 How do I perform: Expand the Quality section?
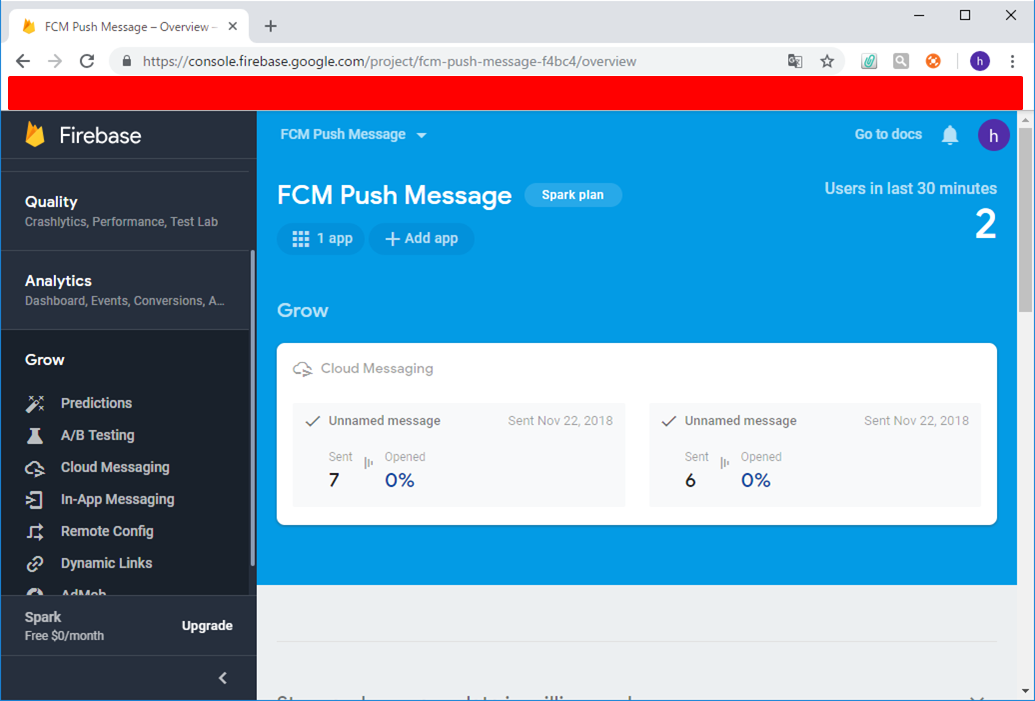click(125, 211)
